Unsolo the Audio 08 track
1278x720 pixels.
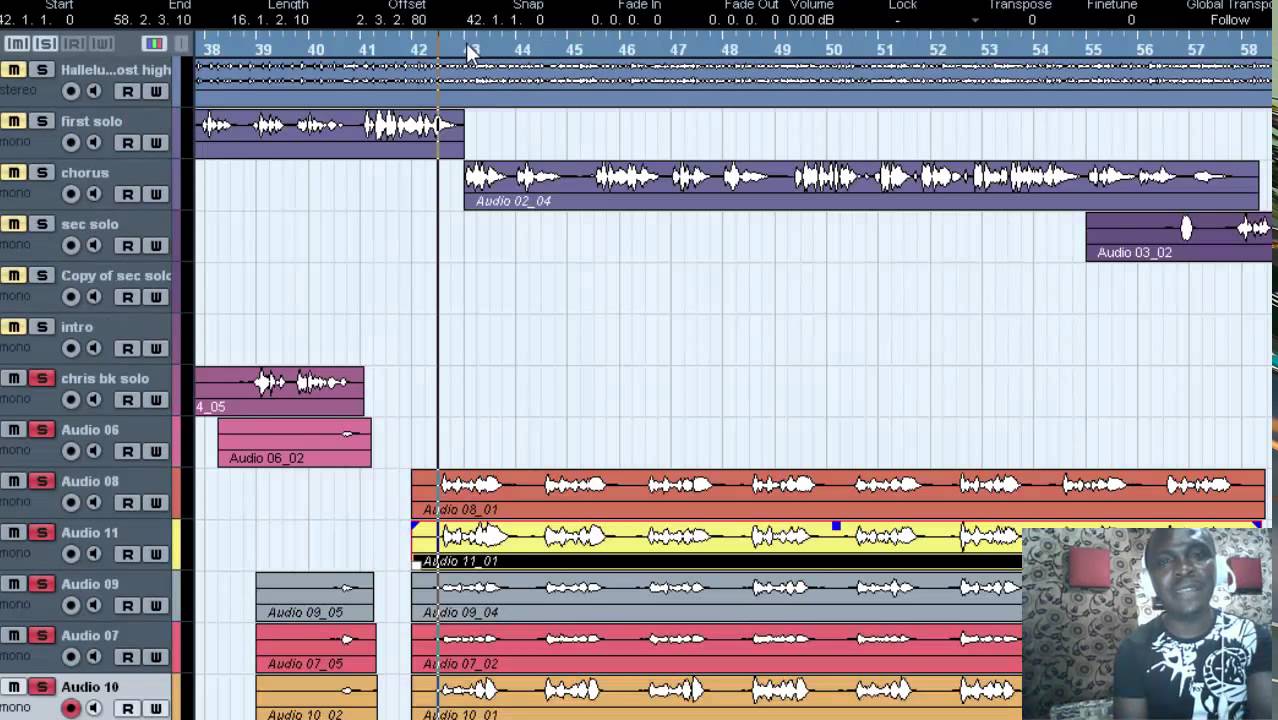pos(42,481)
